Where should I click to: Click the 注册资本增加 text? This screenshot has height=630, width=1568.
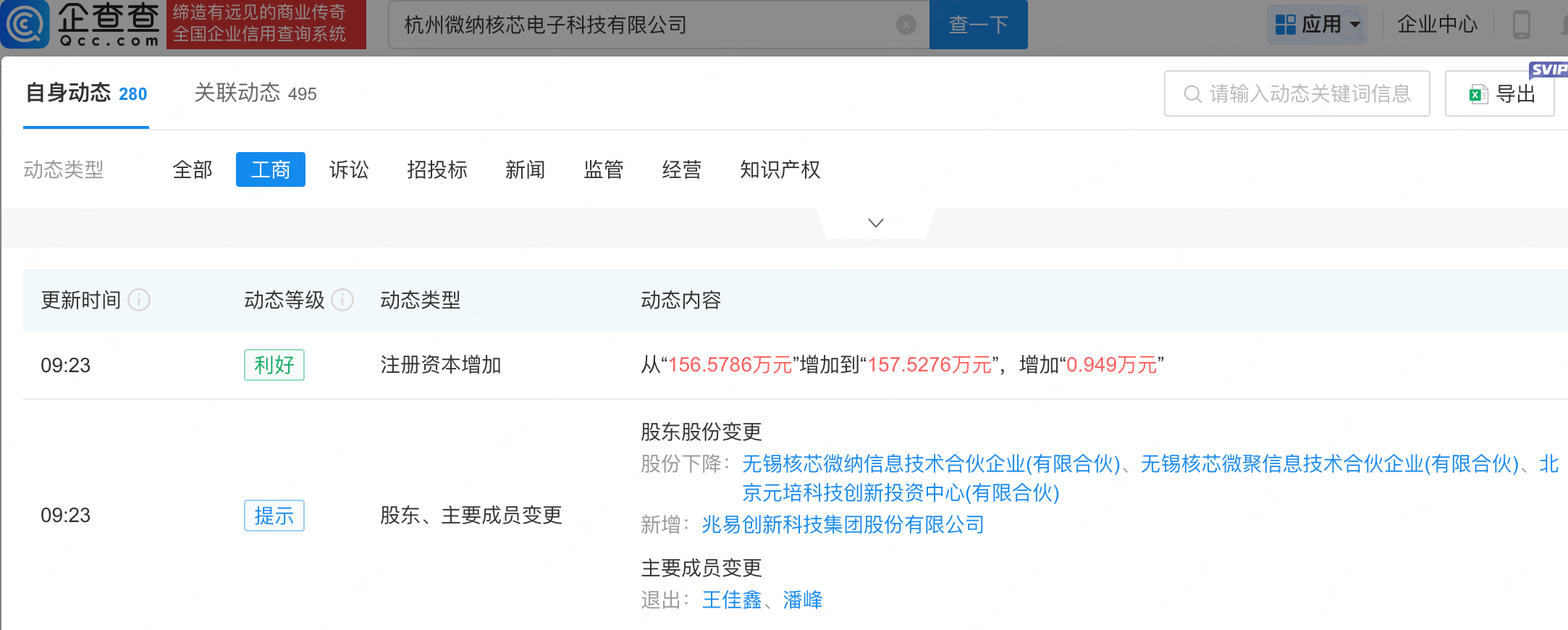[x=441, y=364]
